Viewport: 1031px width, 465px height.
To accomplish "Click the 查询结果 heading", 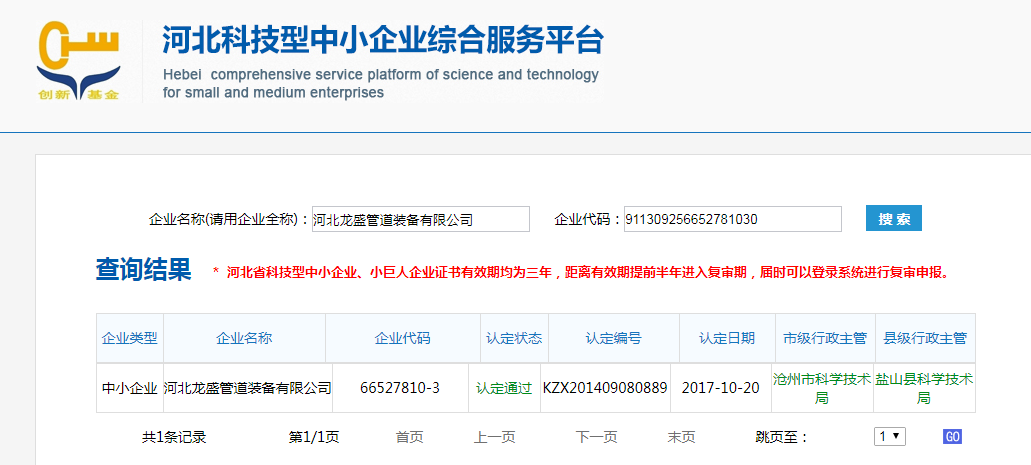I will (x=143, y=270).
